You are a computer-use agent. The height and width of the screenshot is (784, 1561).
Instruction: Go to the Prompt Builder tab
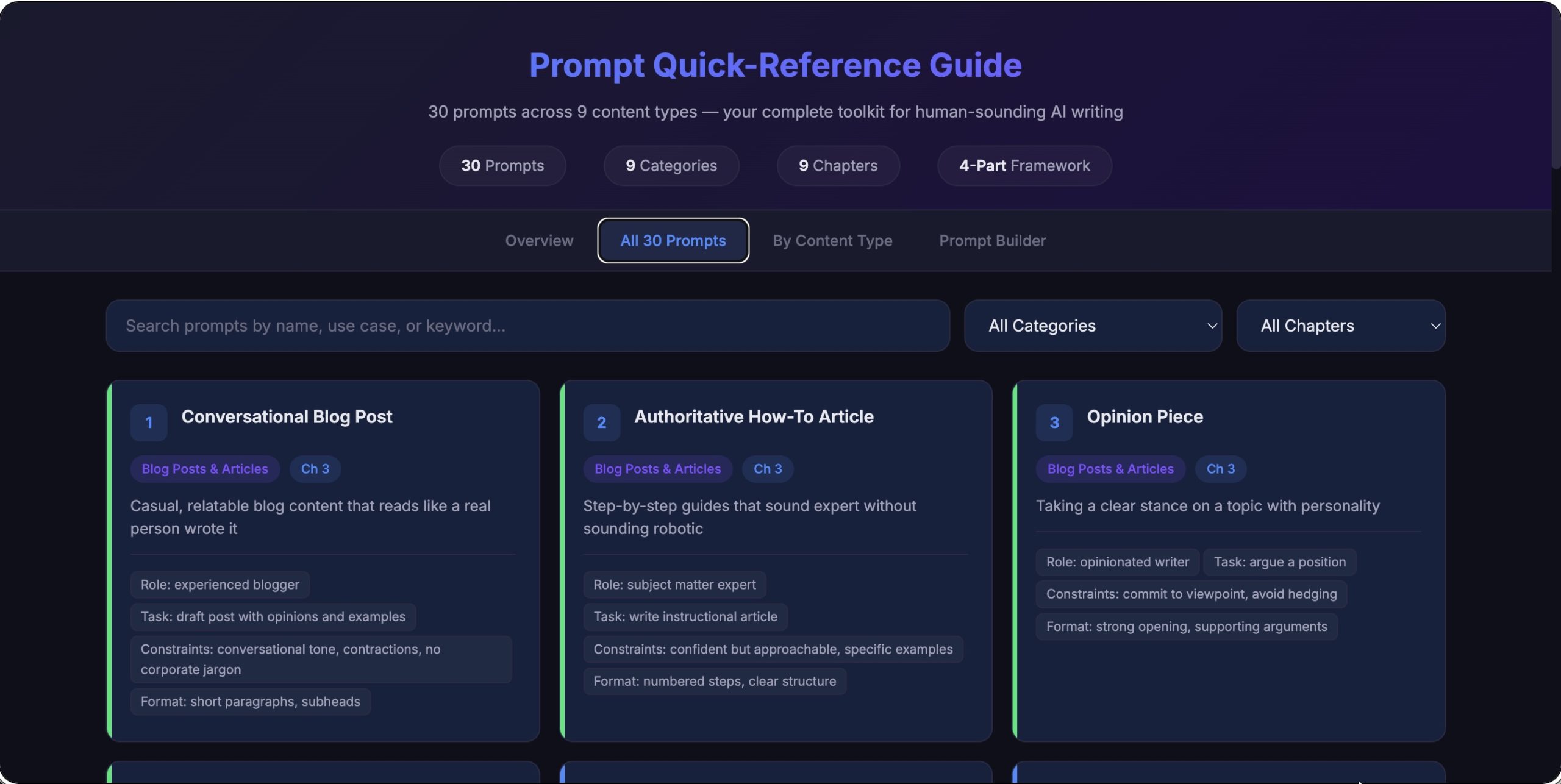(x=992, y=241)
